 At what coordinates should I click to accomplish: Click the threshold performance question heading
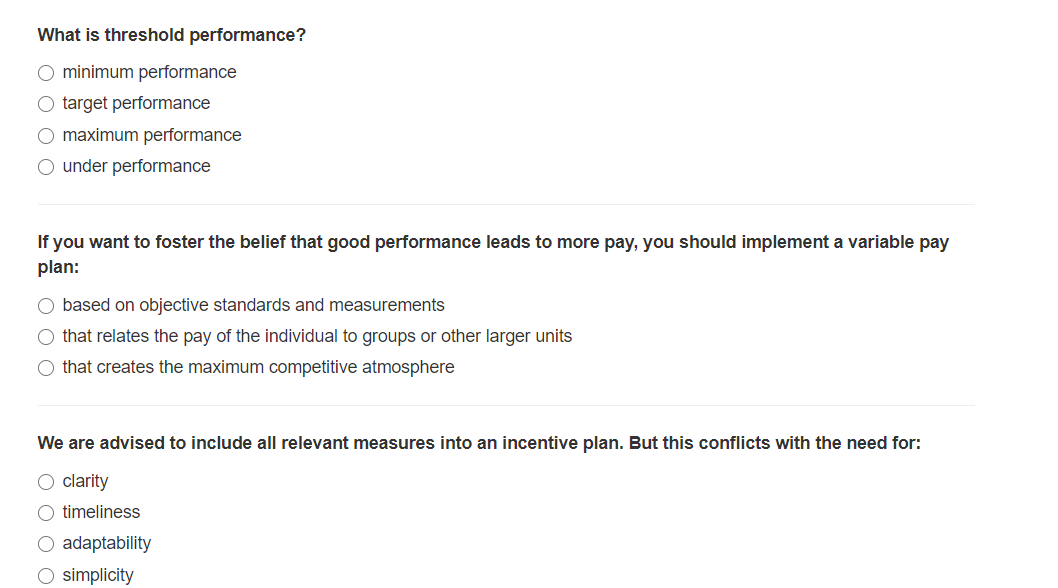171,34
